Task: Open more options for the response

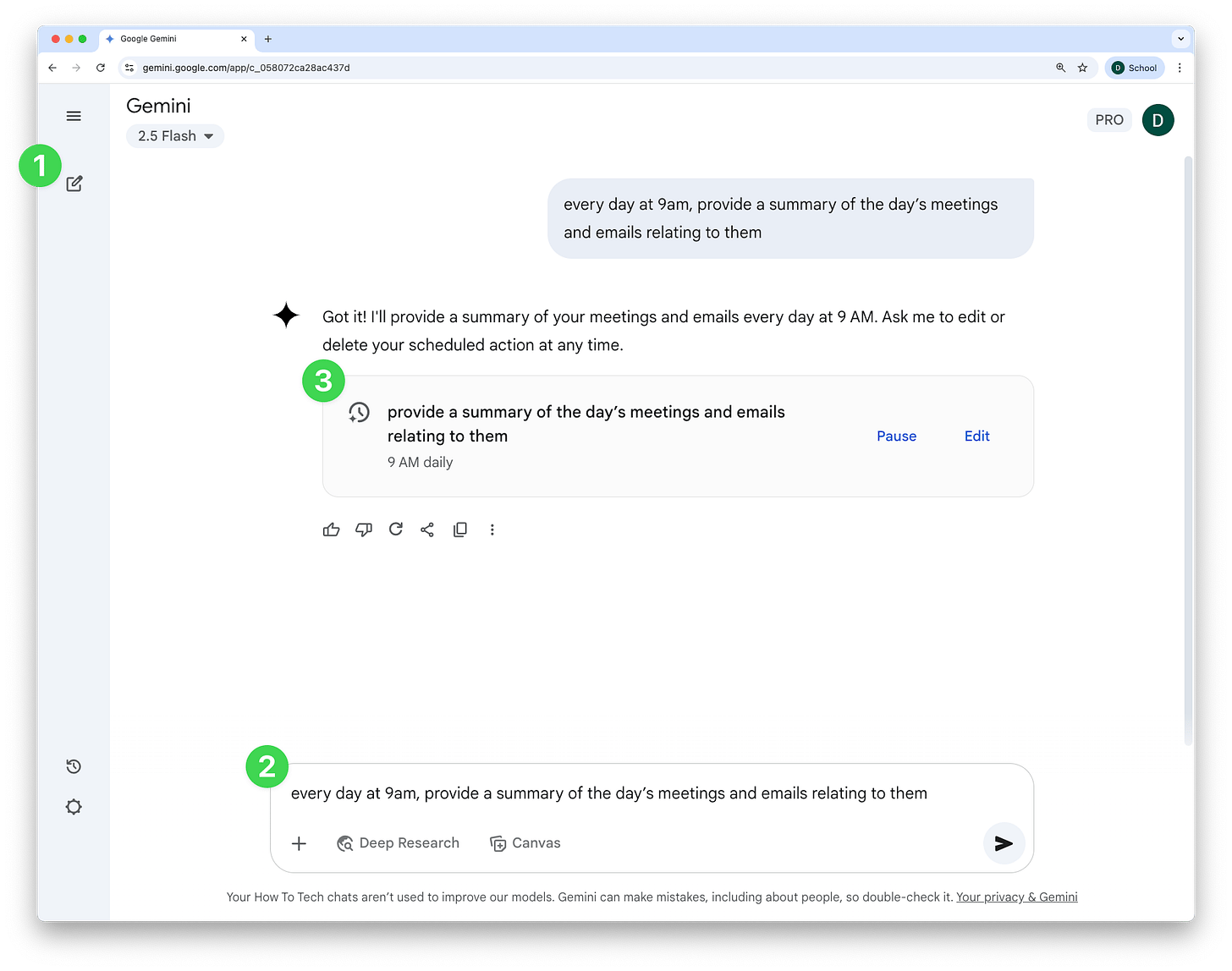Action: point(492,529)
